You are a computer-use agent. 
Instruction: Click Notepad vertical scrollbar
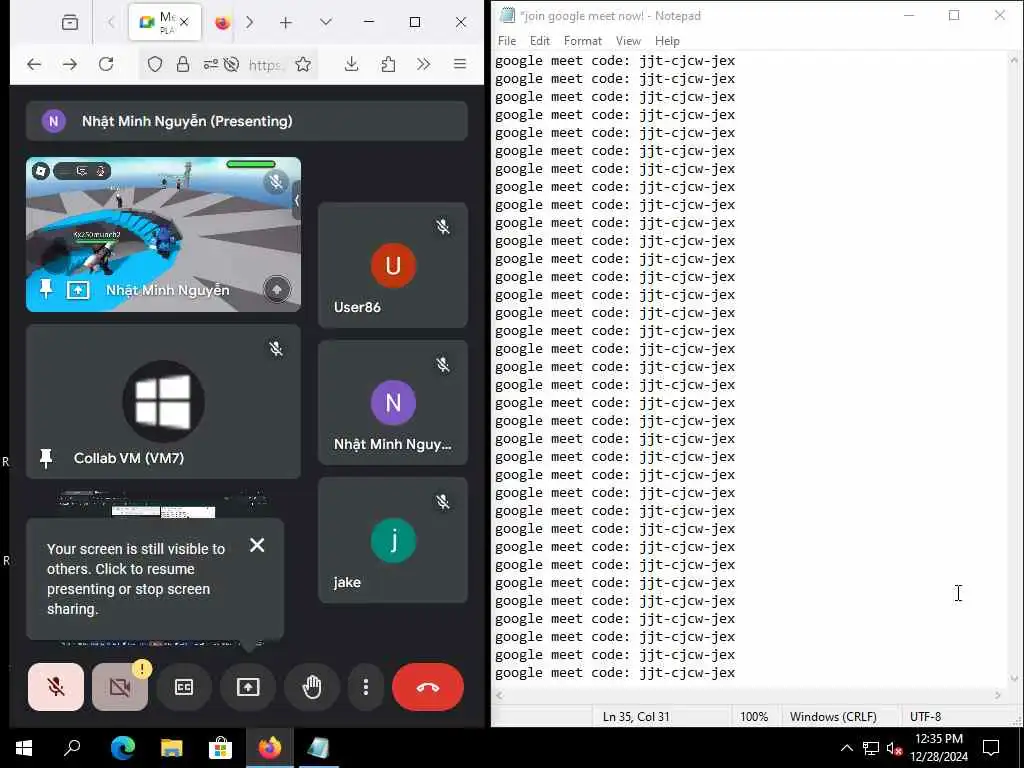coord(1014,369)
